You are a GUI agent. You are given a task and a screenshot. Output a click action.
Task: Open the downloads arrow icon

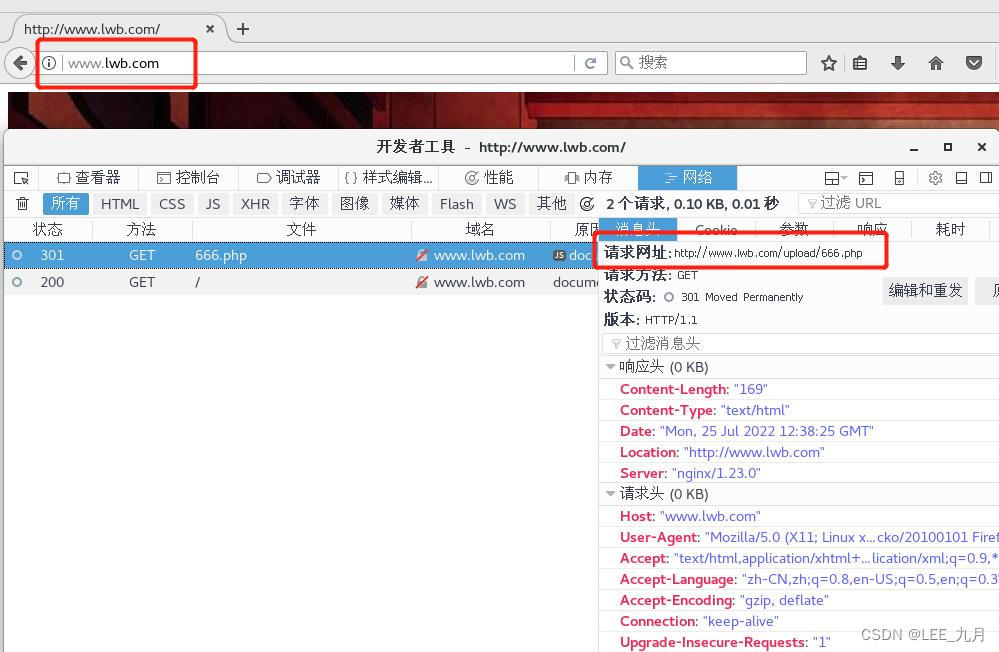[x=898, y=63]
